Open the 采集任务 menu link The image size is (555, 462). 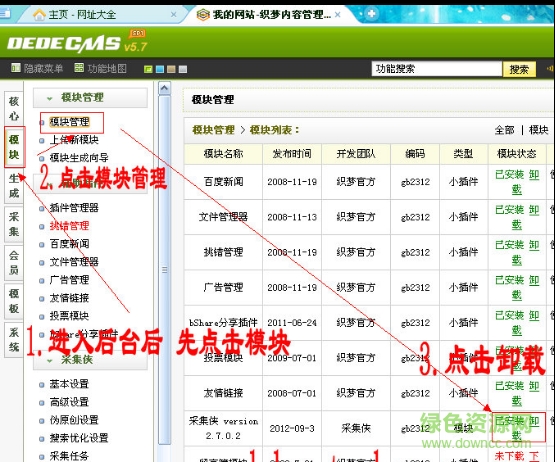69,456
